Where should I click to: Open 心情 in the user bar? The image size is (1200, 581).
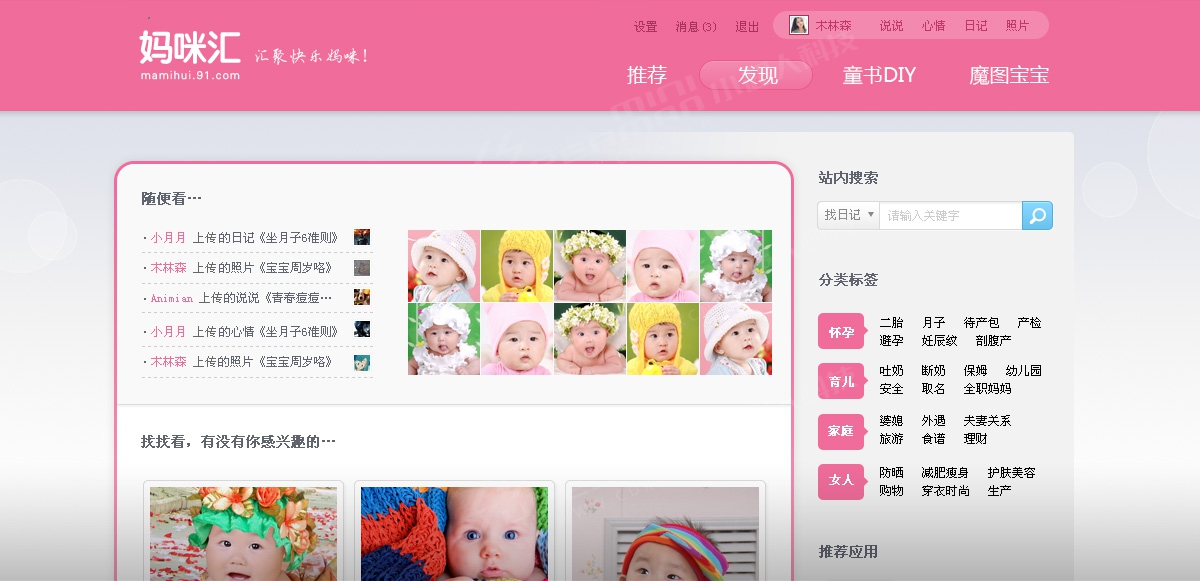934,26
